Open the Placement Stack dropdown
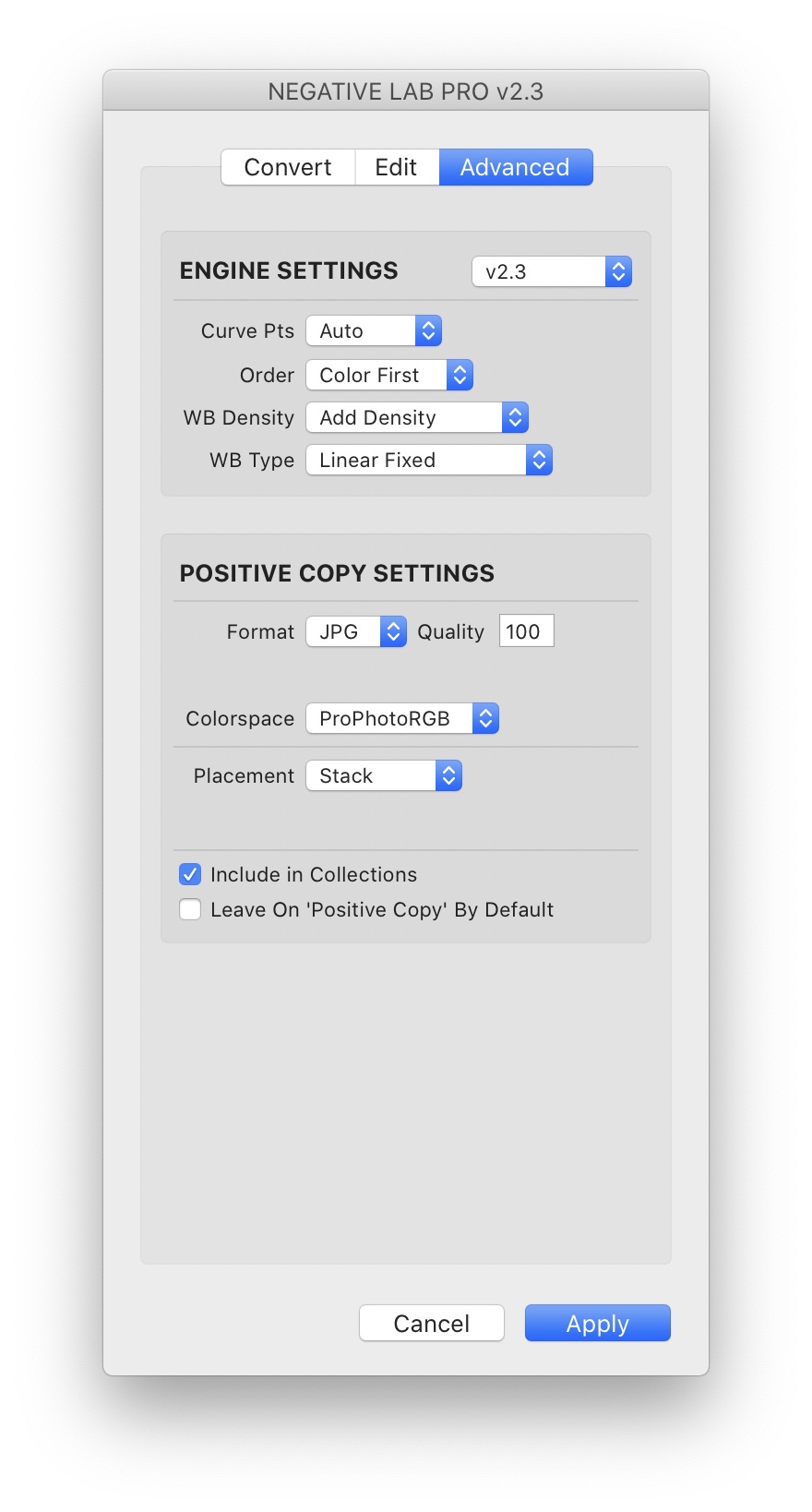 384,775
